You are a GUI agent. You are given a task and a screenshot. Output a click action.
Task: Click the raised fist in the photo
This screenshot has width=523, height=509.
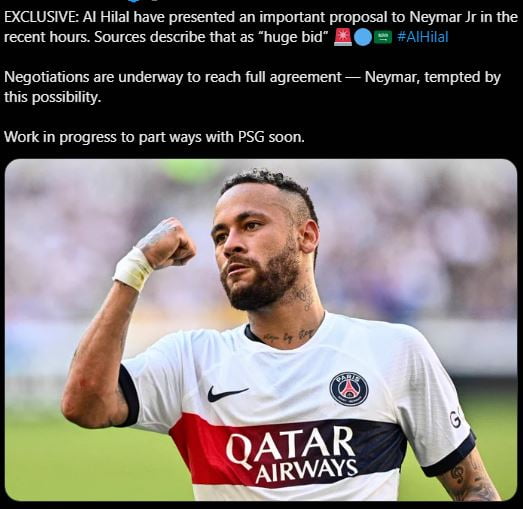click(166, 242)
